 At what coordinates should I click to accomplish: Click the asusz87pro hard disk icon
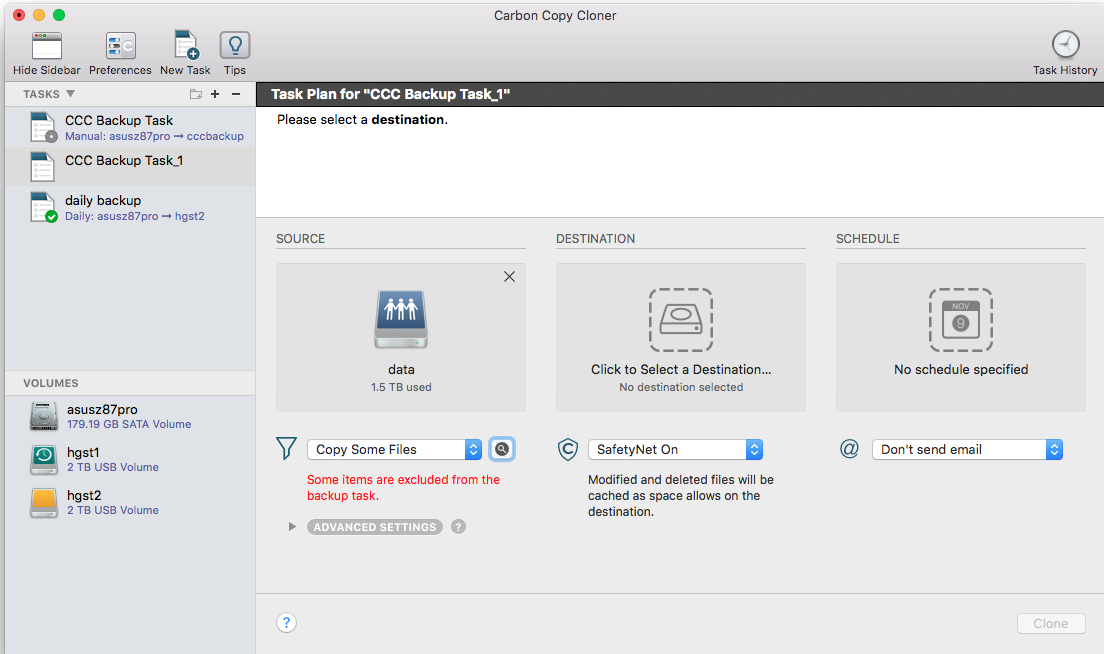coord(44,416)
